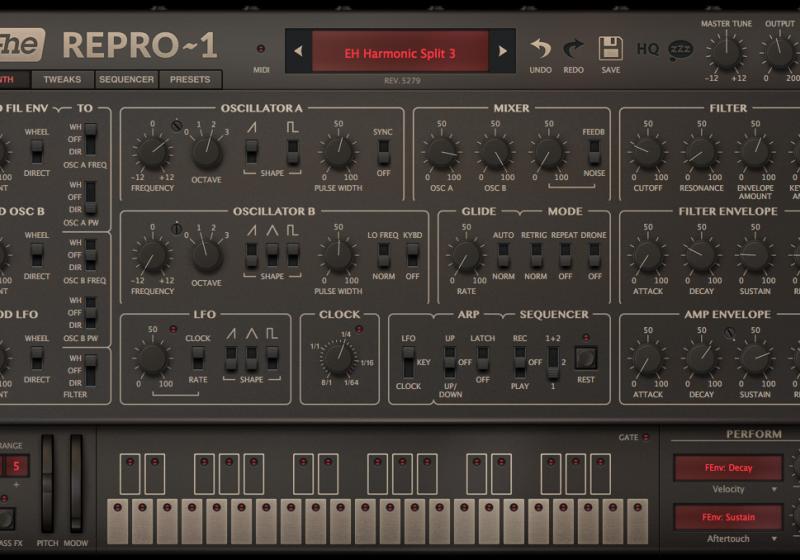Click the MIDI indicator light
This screenshot has width=800, height=560.
(x=261, y=49)
